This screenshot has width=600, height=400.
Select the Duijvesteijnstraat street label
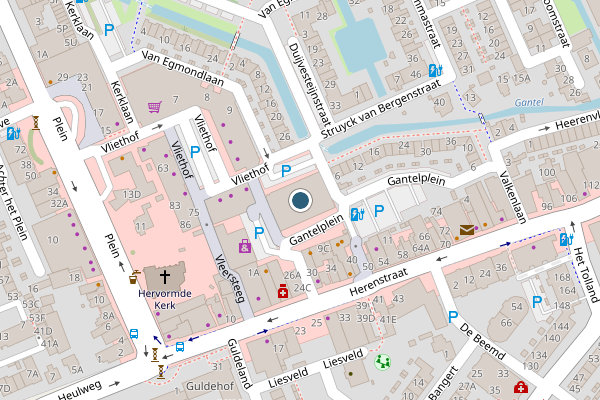309,85
